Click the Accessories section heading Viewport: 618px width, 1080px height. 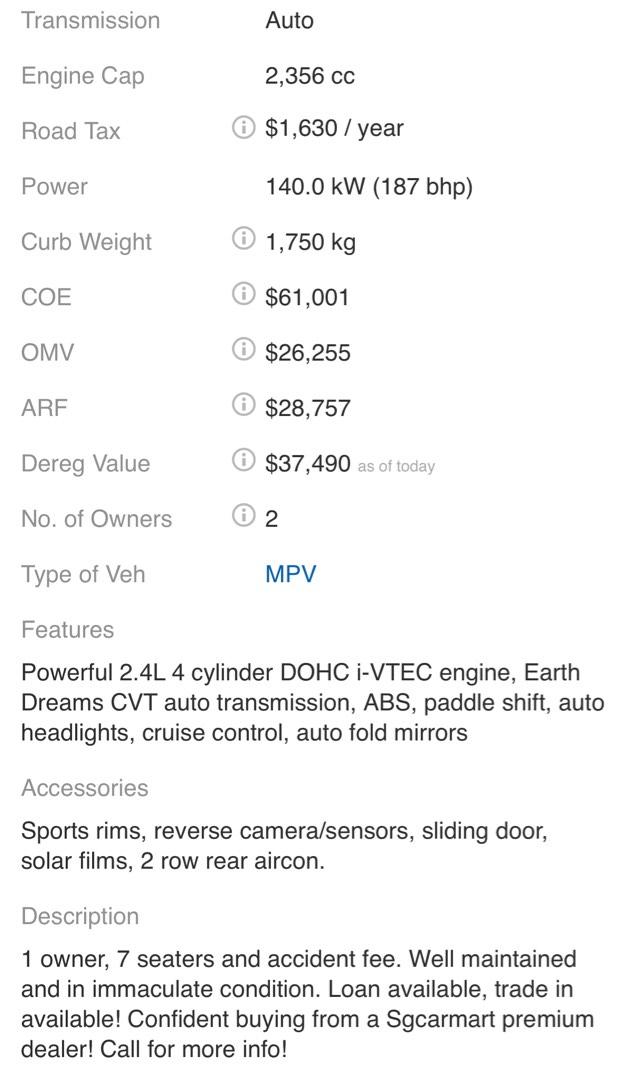84,788
